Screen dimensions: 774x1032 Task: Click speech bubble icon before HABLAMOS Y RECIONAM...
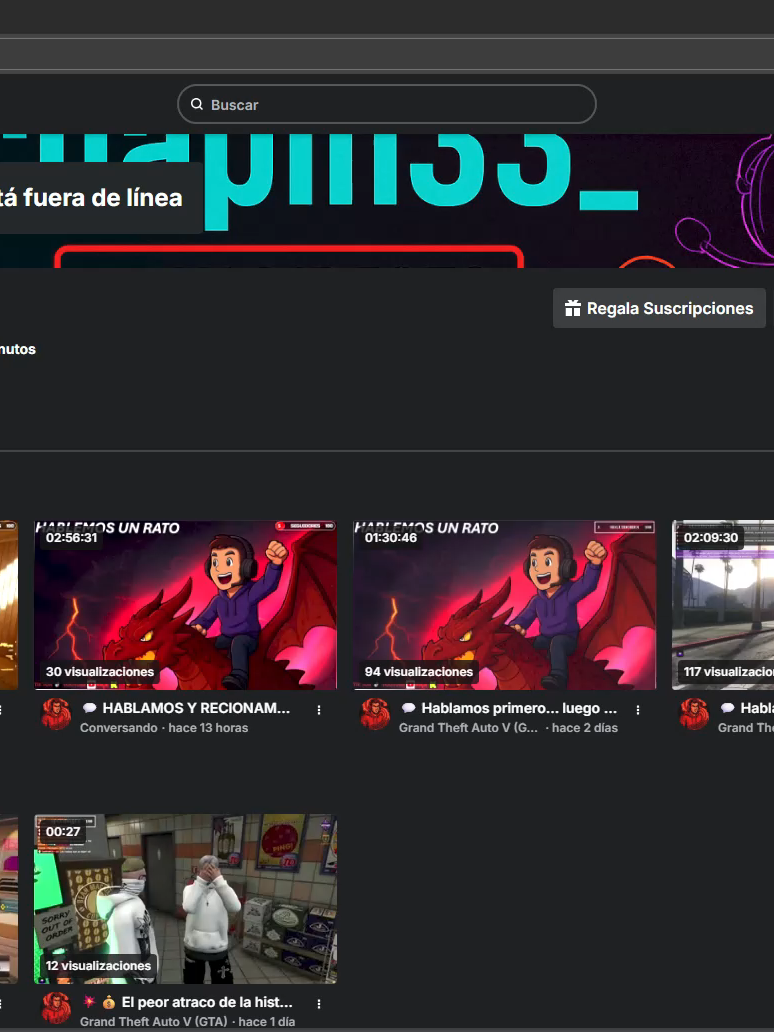[90, 708]
